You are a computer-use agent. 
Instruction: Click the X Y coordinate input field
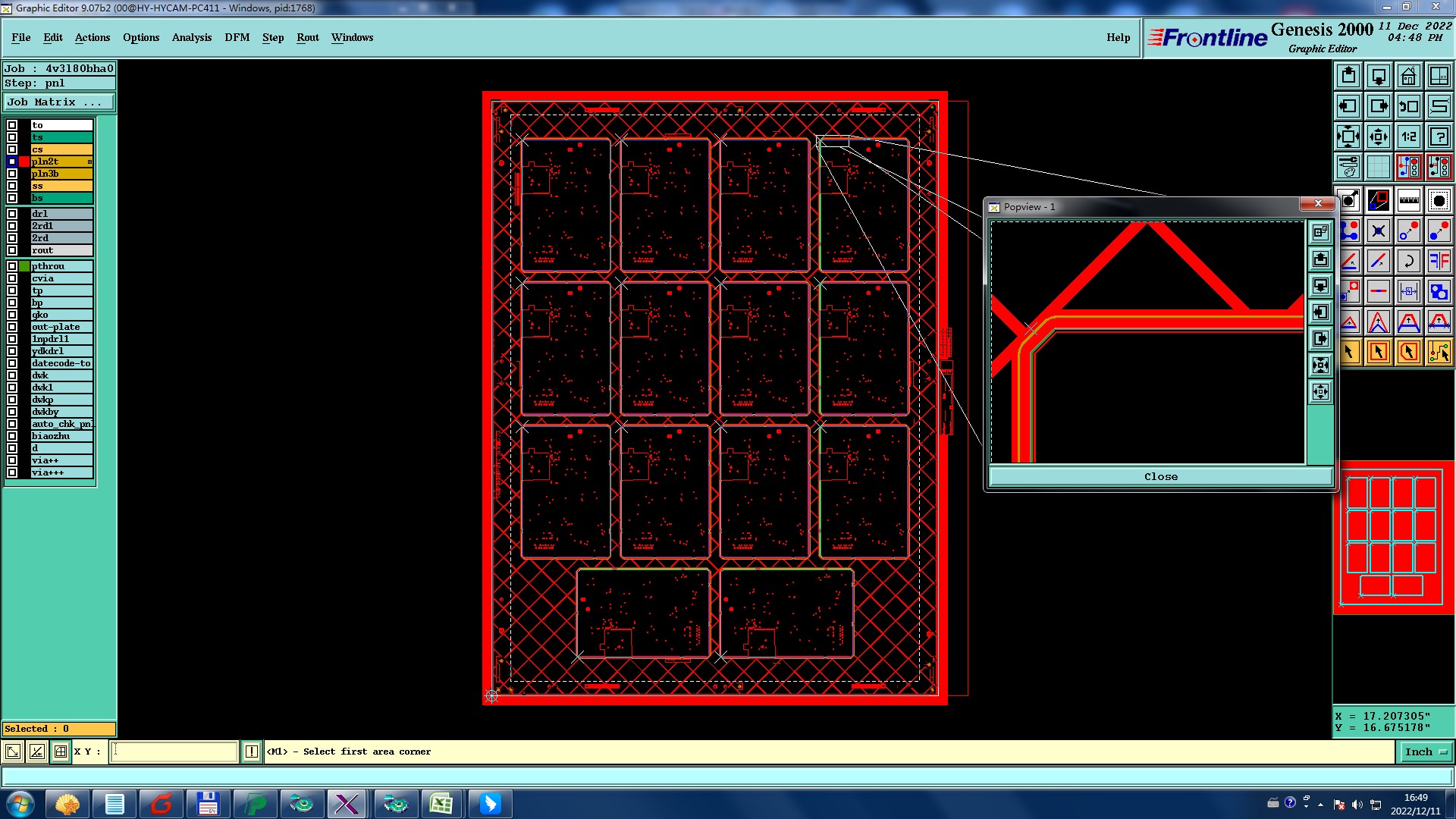pos(174,752)
